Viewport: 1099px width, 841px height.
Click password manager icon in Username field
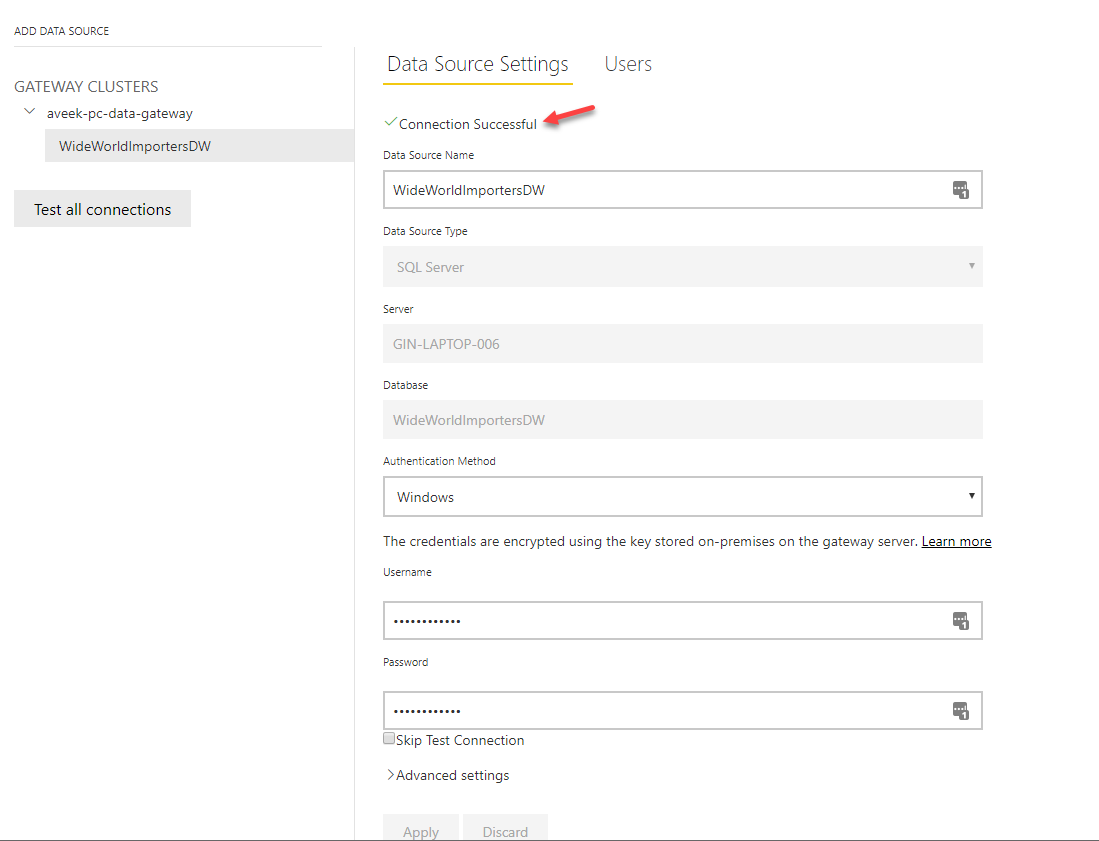pos(961,621)
